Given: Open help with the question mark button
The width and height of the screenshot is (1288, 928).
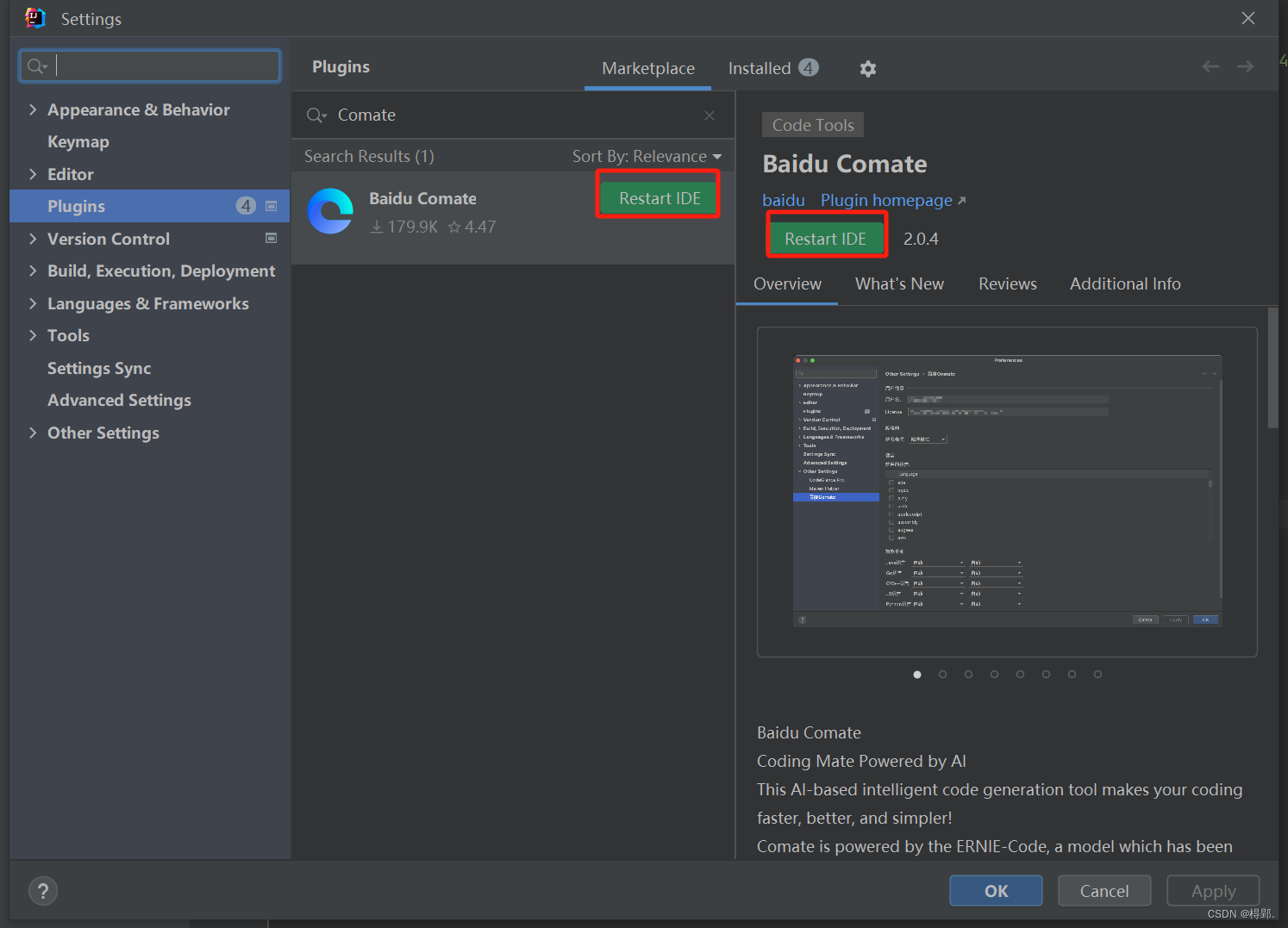Looking at the screenshot, I should 43,891.
